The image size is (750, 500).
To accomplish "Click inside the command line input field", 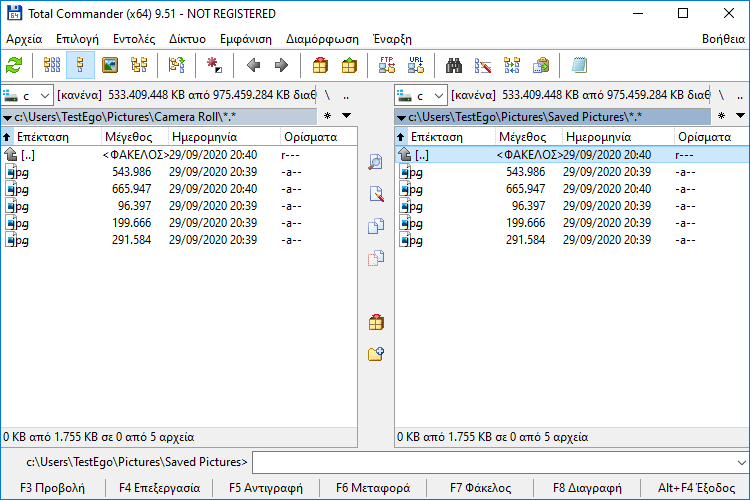I will tap(494, 462).
